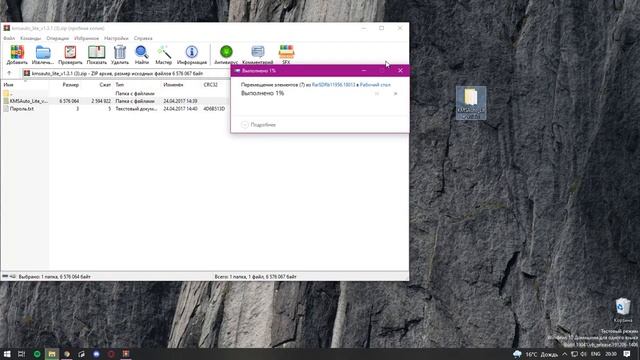Click the SFX archive toolbar icon
Viewport: 640px width, 360px height.
[x=286, y=55]
